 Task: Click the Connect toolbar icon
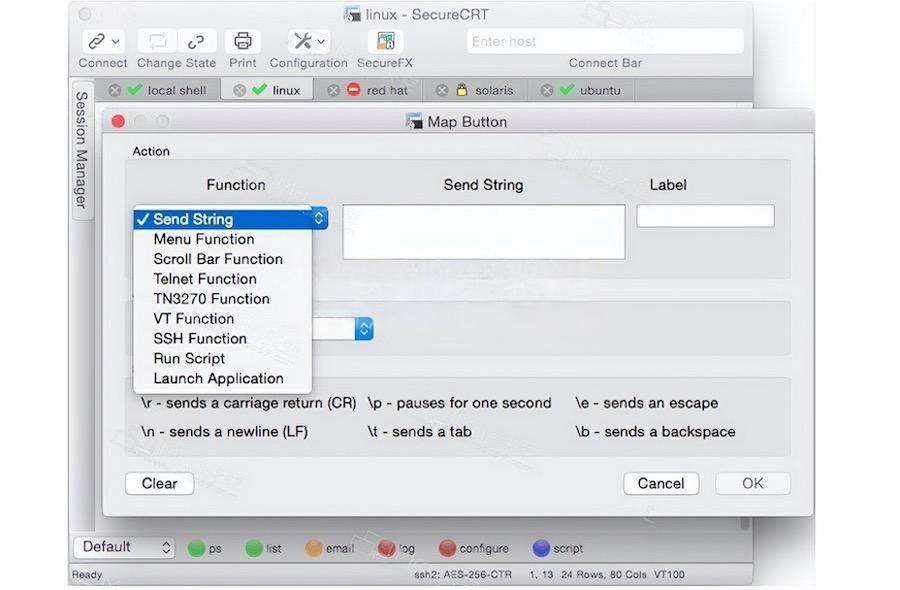(96, 41)
